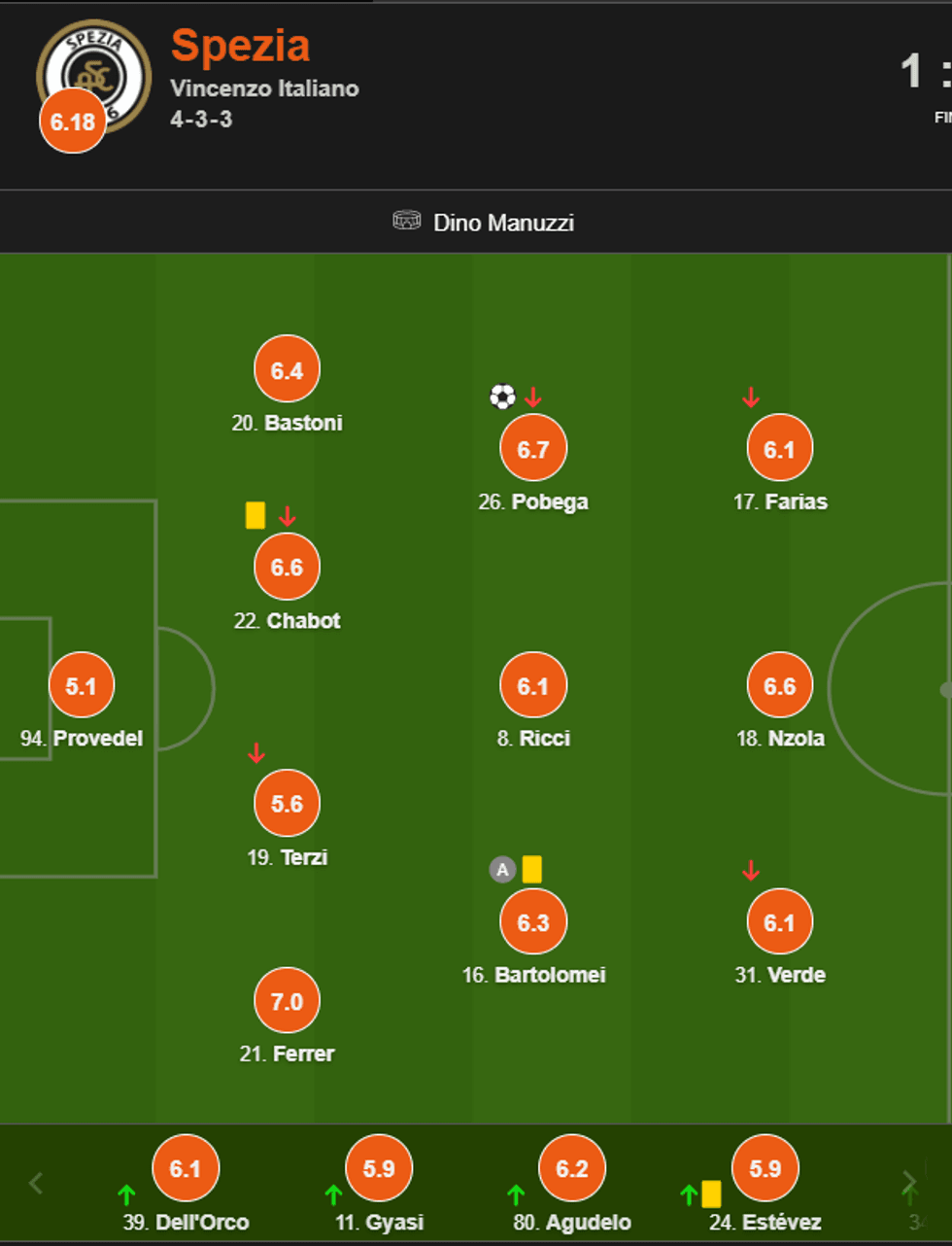Open the Spezia team name link
The image size is (952, 1246).
pos(240,46)
